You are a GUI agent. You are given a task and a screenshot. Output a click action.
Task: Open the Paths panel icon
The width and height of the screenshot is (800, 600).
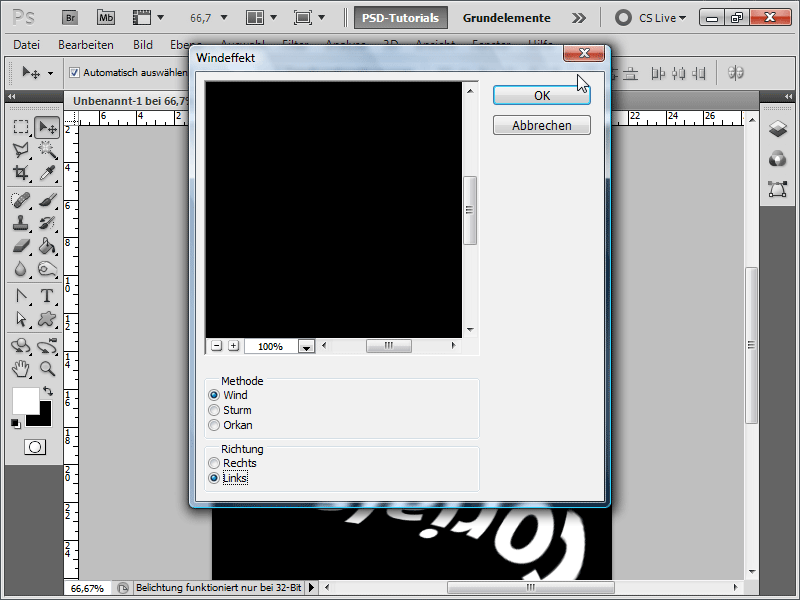coord(778,189)
